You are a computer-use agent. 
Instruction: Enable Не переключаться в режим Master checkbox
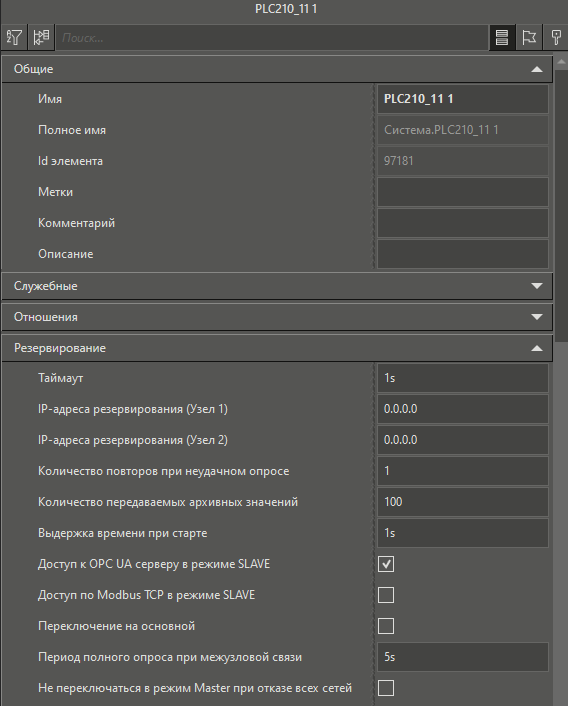(386, 688)
